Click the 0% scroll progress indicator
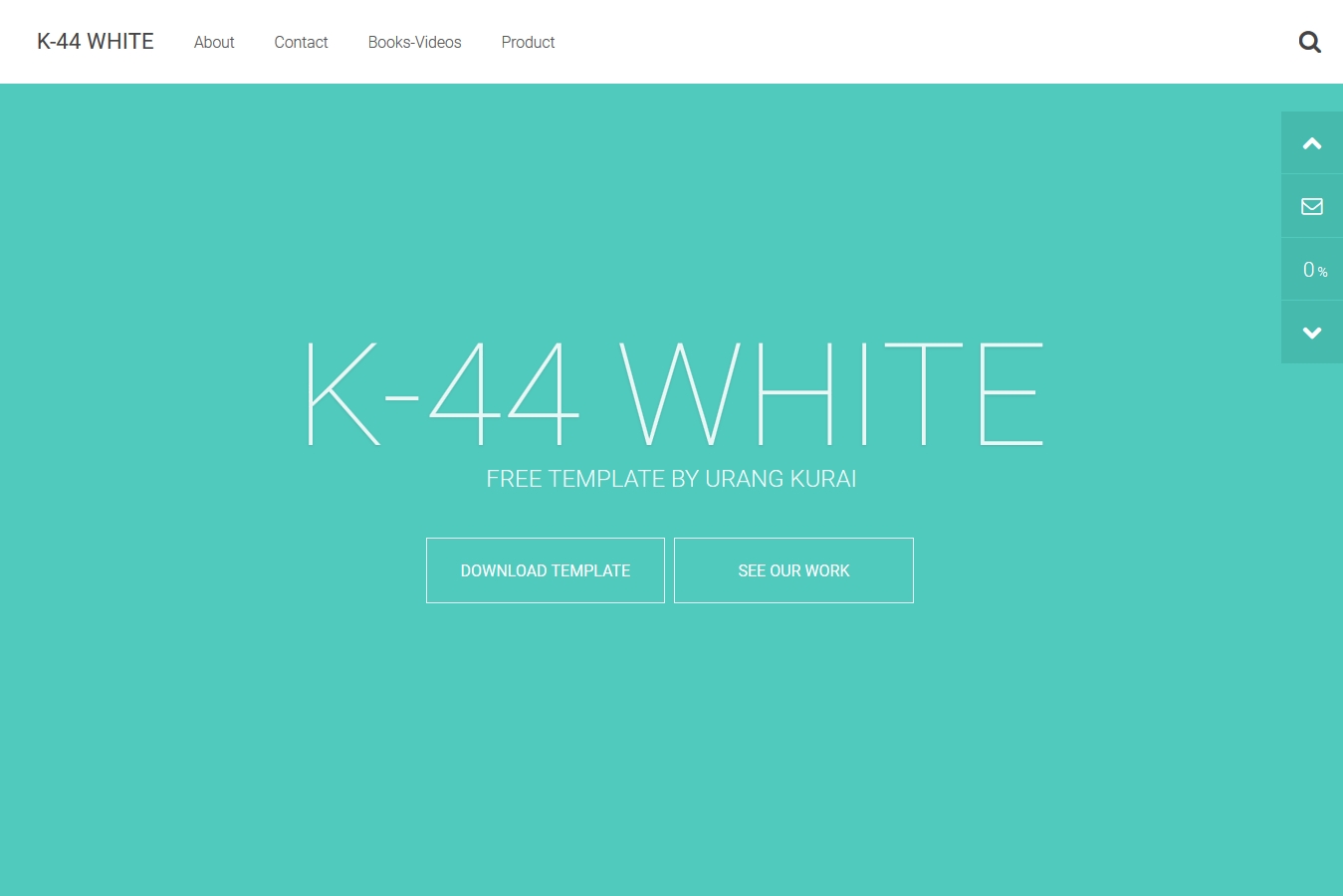The image size is (1343, 896). coord(1312,270)
